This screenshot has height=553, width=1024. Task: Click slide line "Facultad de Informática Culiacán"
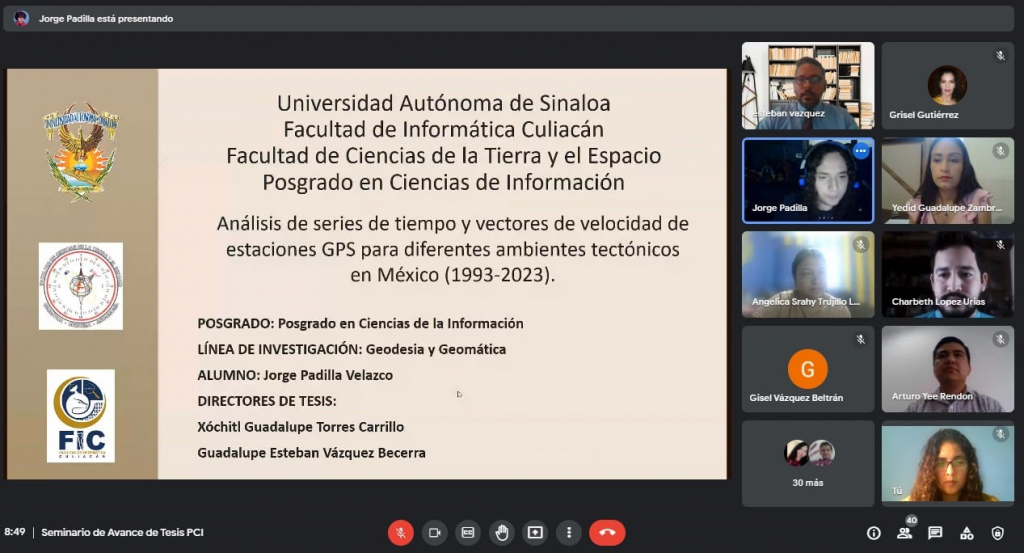pos(443,129)
